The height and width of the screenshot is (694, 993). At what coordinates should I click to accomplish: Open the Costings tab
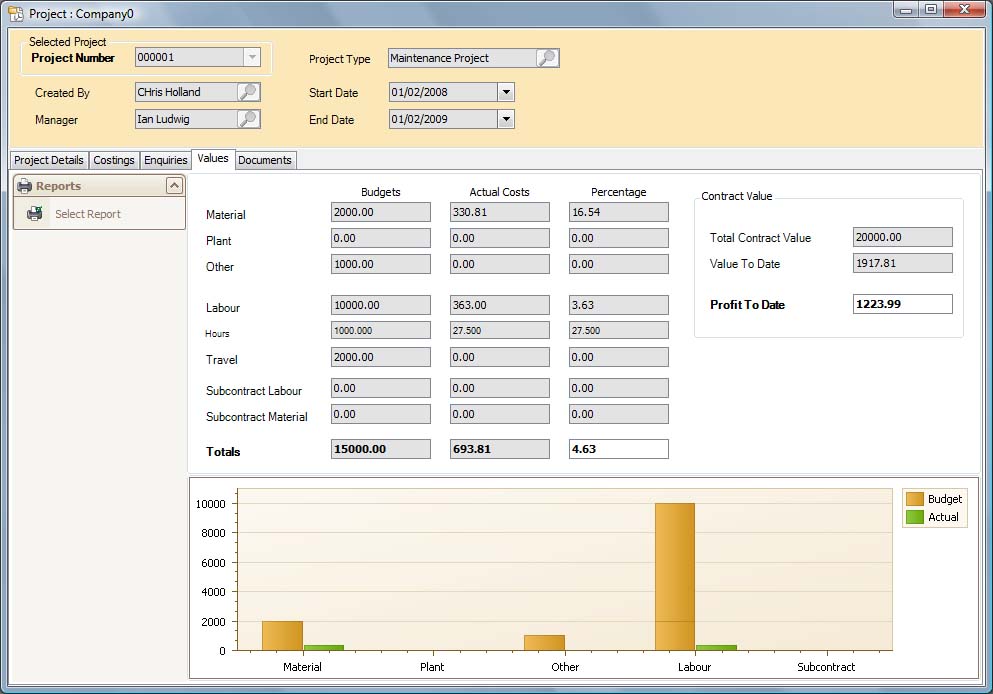tap(114, 160)
